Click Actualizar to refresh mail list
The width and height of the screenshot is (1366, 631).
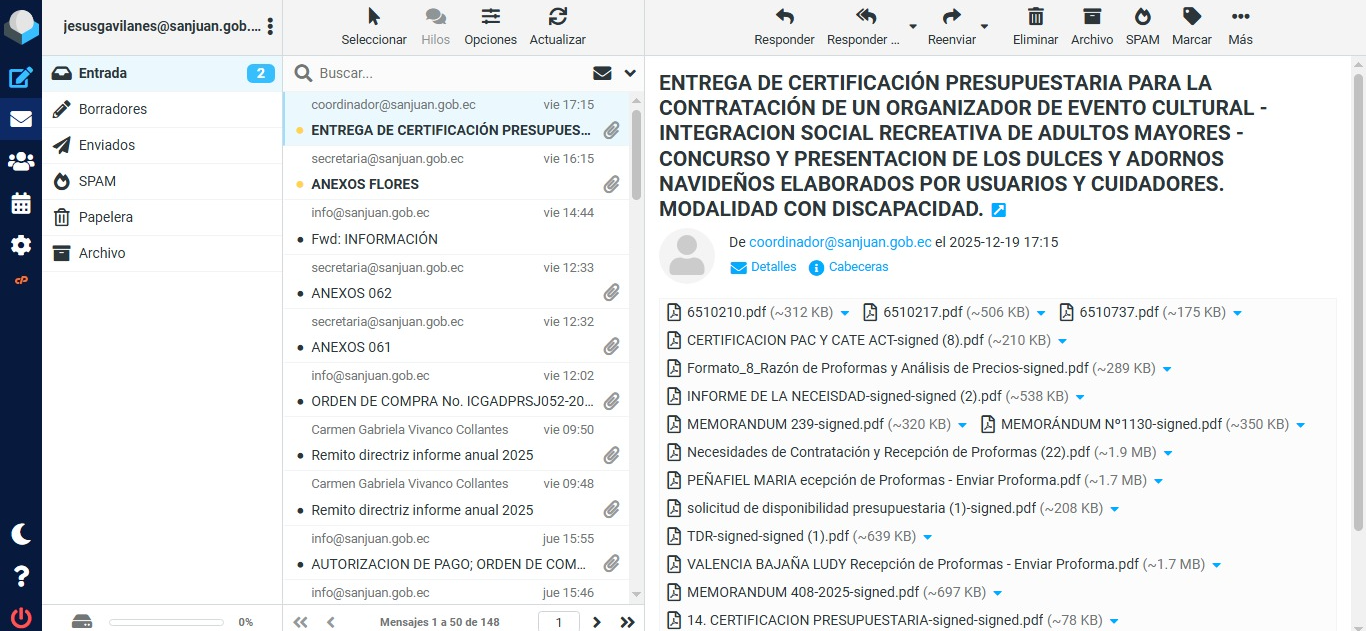(557, 25)
